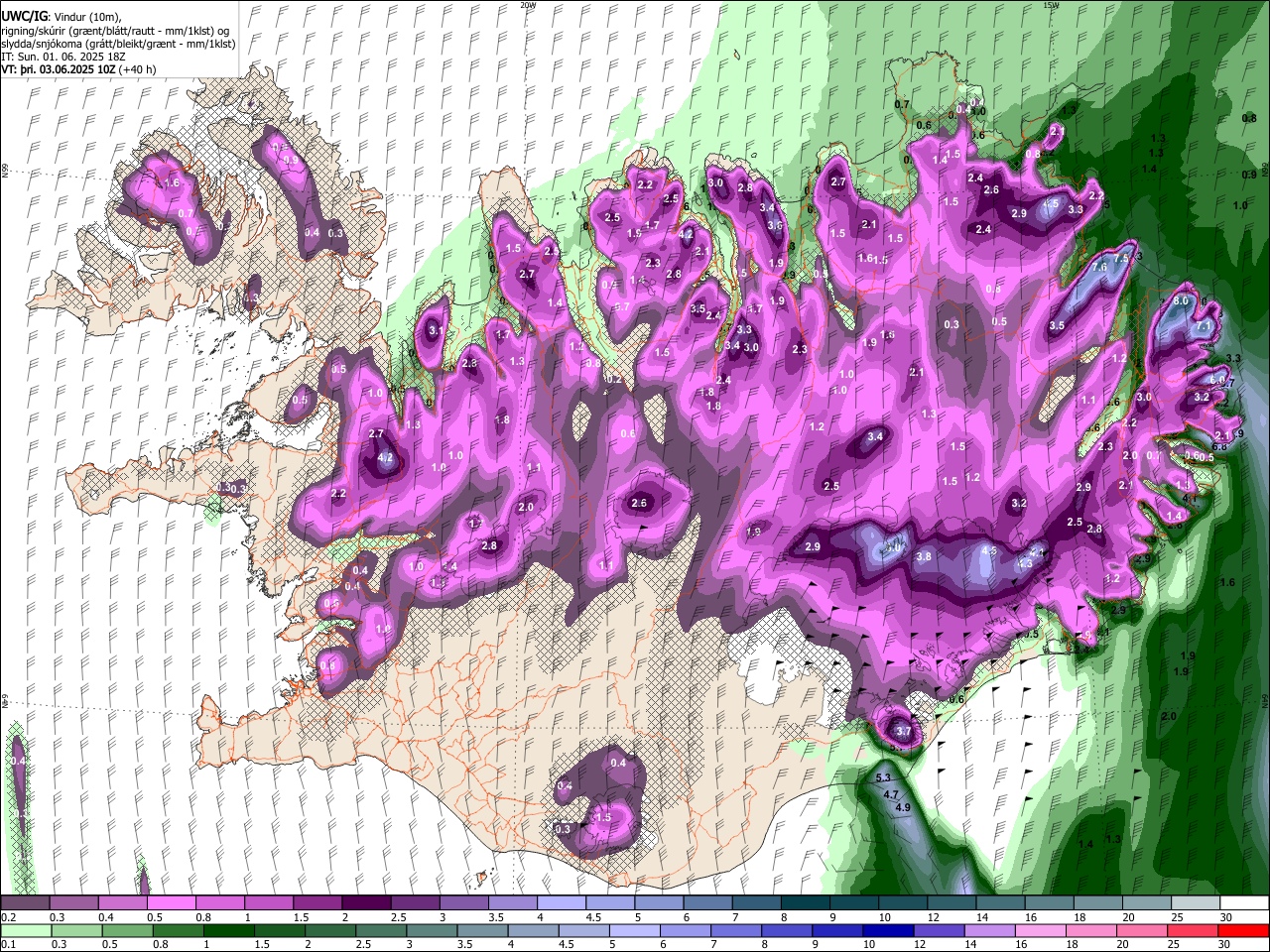Click the 8.0 precipitation value in the east
The image size is (1270, 952).
(1181, 300)
